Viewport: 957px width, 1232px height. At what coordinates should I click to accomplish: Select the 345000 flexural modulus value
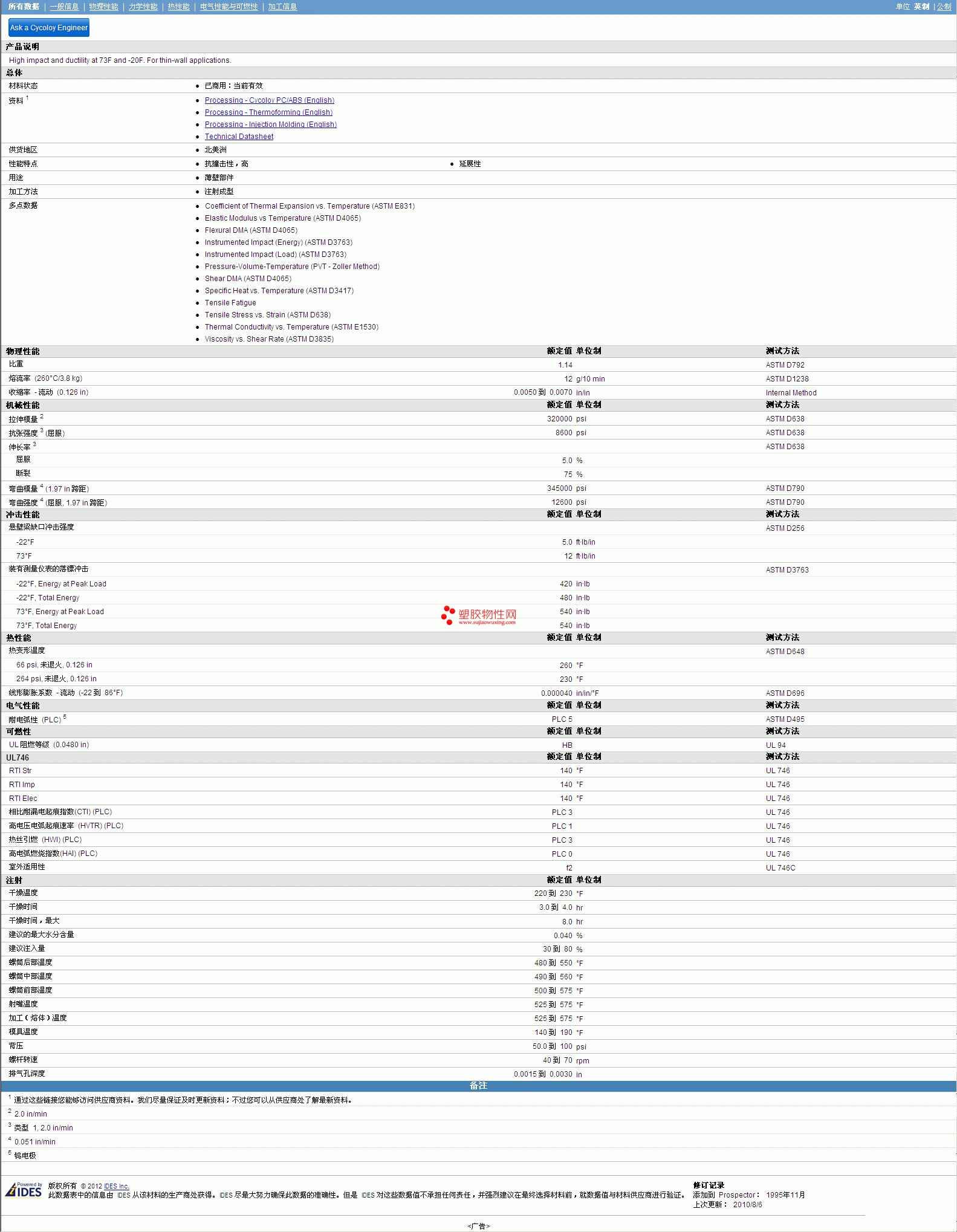coord(559,488)
